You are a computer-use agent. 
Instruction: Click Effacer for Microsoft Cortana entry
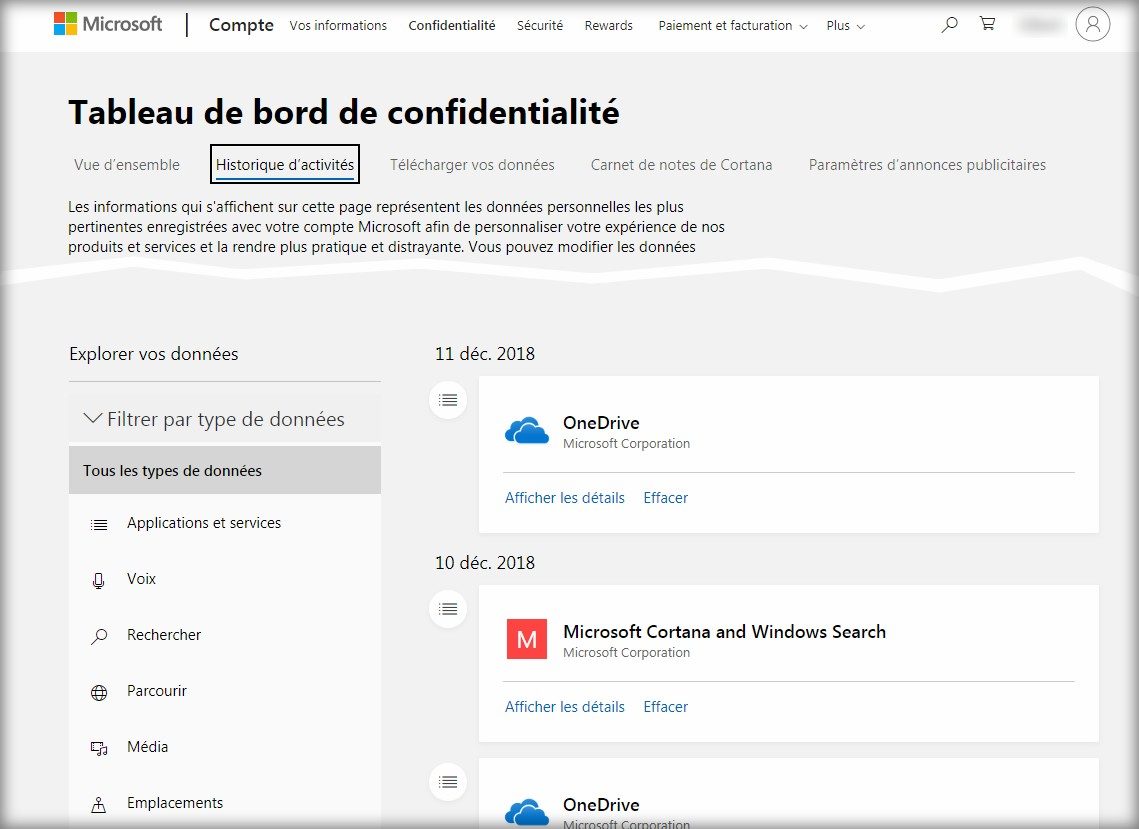pyautogui.click(x=665, y=707)
